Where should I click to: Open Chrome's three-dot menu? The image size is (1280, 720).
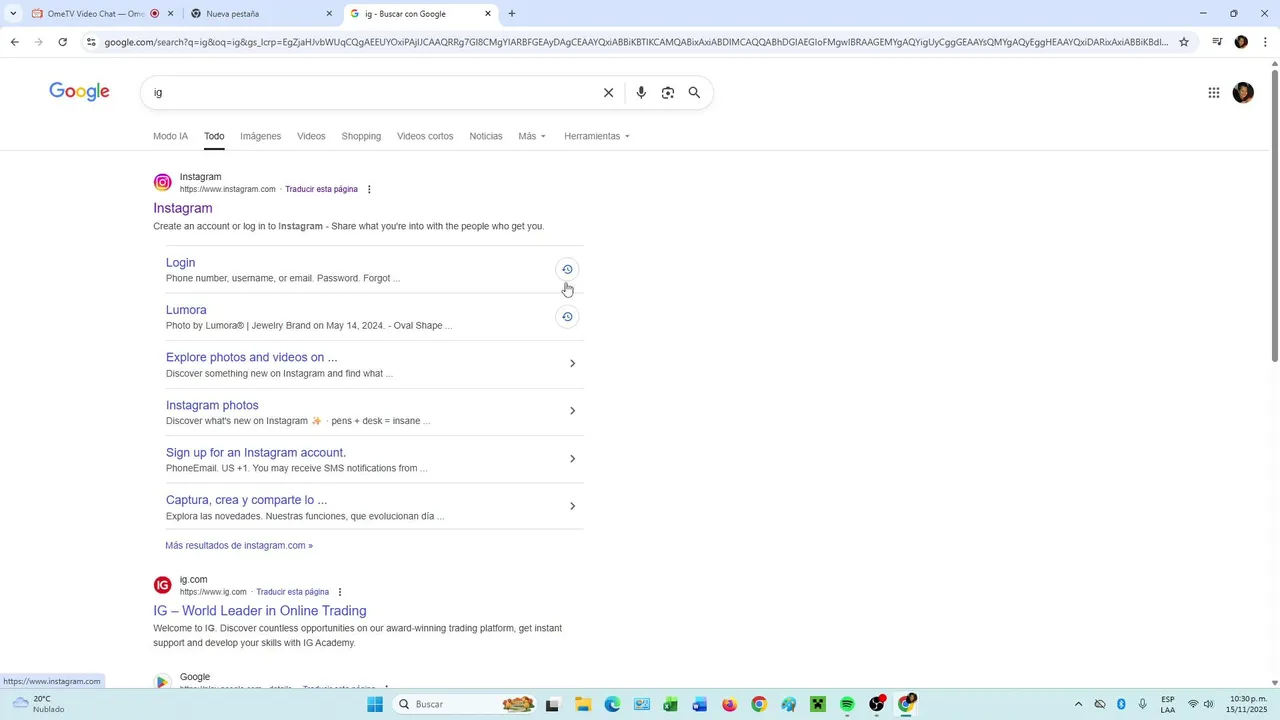coord(1265,42)
